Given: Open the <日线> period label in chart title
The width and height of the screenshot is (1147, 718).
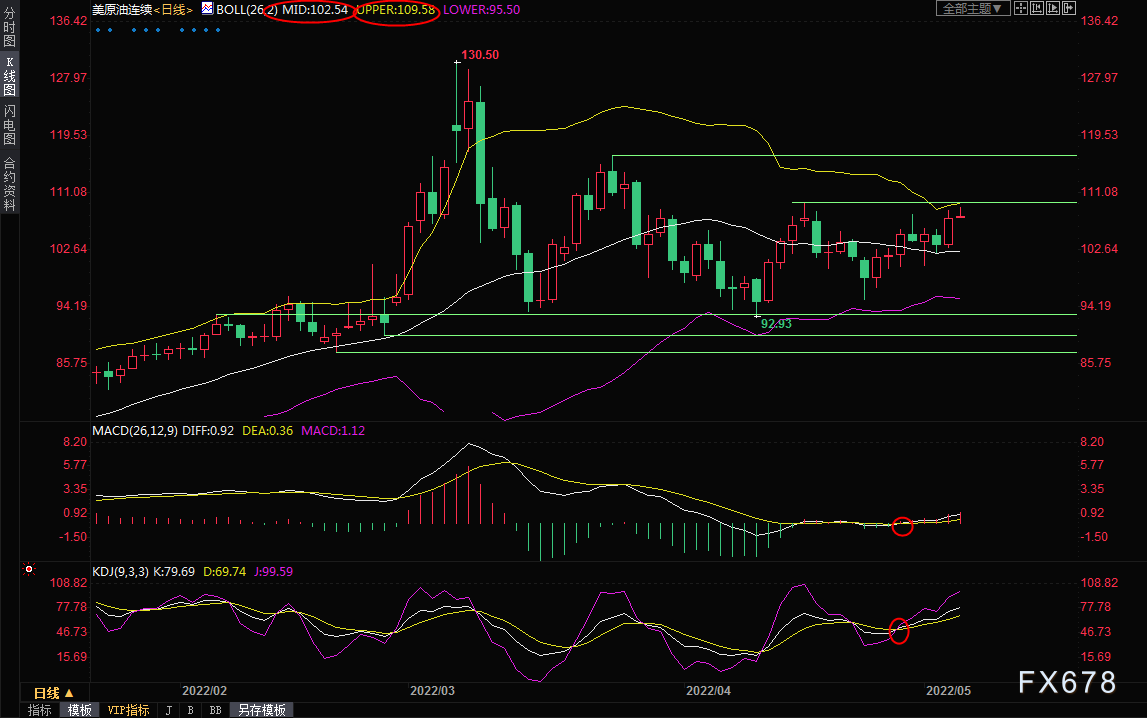Looking at the screenshot, I should 173,10.
